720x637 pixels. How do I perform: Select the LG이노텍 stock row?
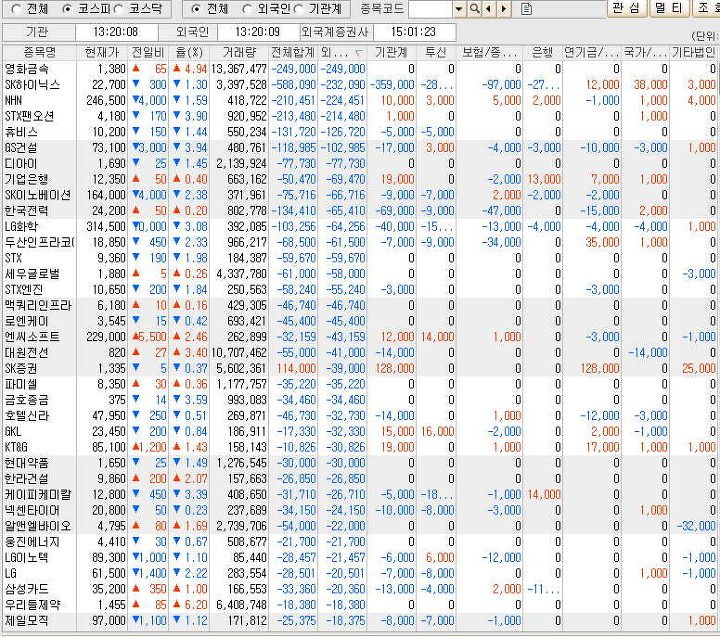(x=360, y=558)
